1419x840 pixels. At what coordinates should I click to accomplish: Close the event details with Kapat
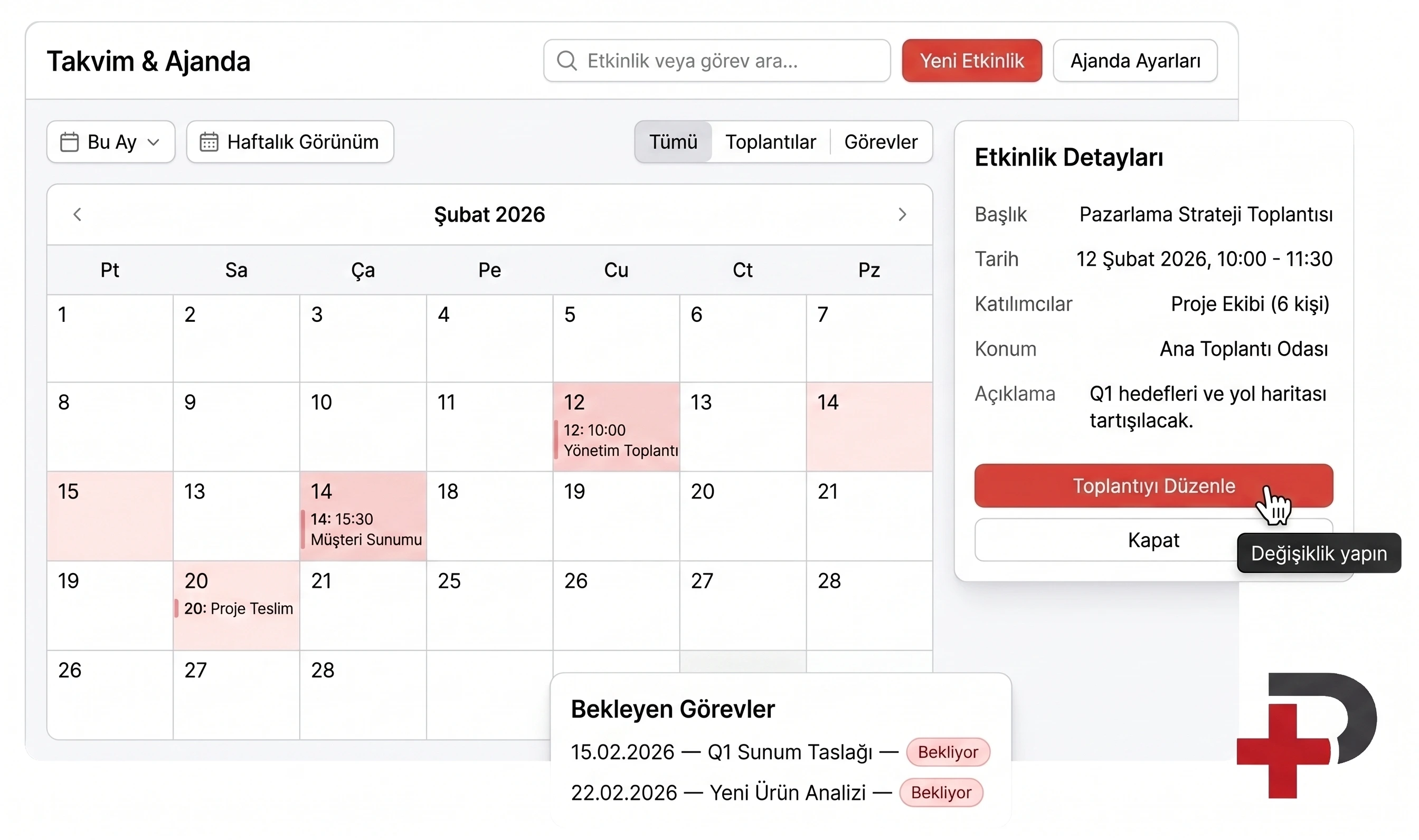[x=1153, y=540]
